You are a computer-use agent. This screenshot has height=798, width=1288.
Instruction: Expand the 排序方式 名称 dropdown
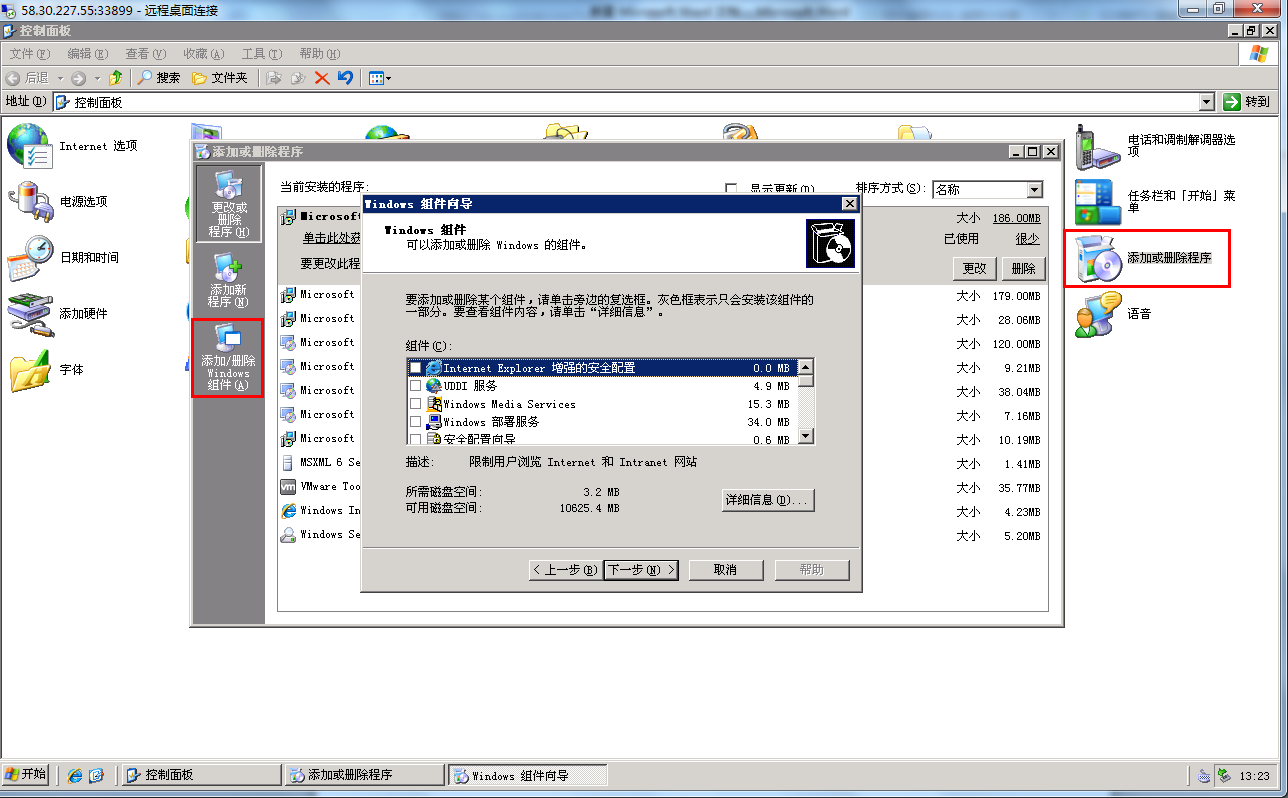coord(1034,190)
